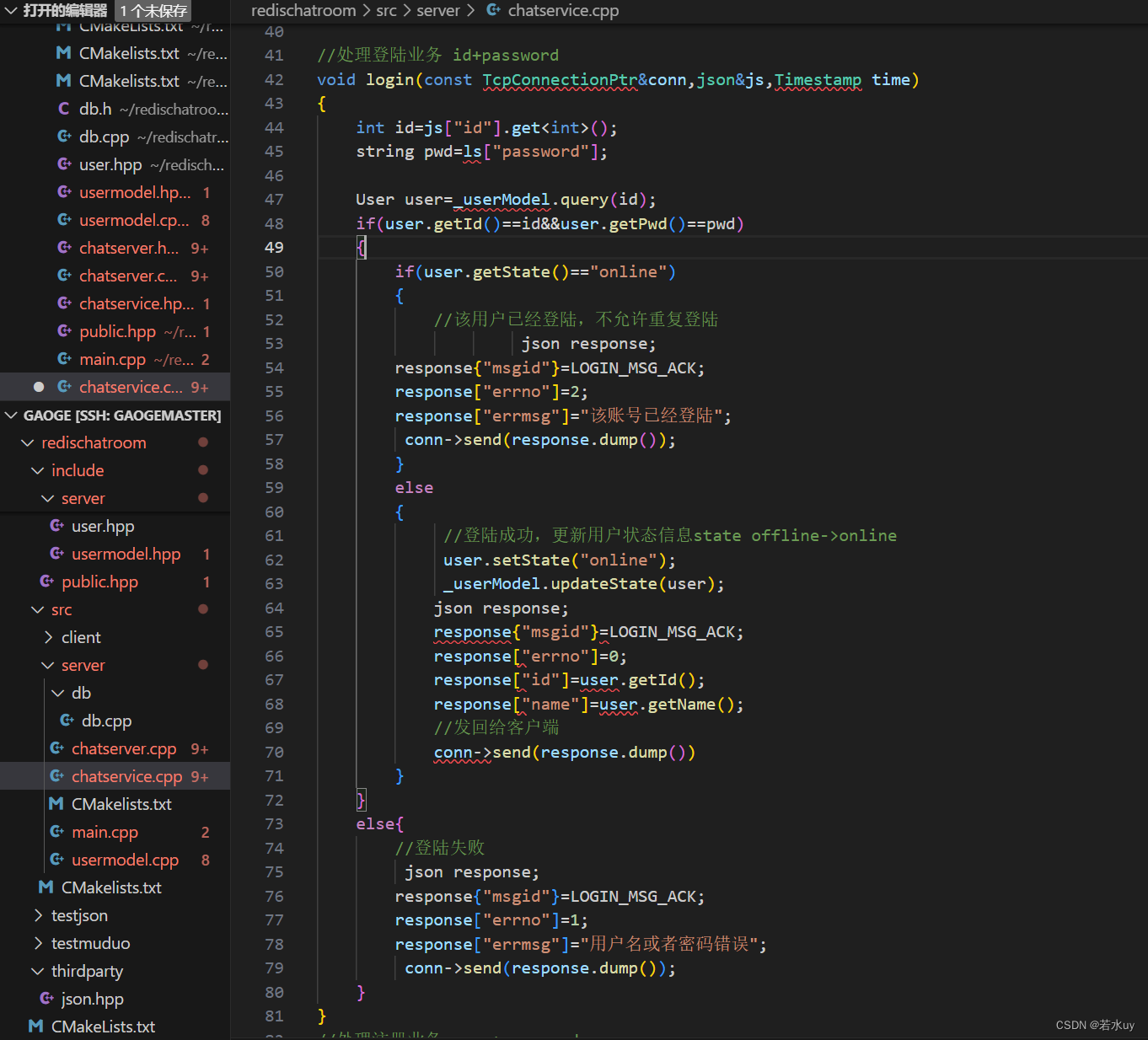Open json.hpp under thirdparty

pos(92,999)
